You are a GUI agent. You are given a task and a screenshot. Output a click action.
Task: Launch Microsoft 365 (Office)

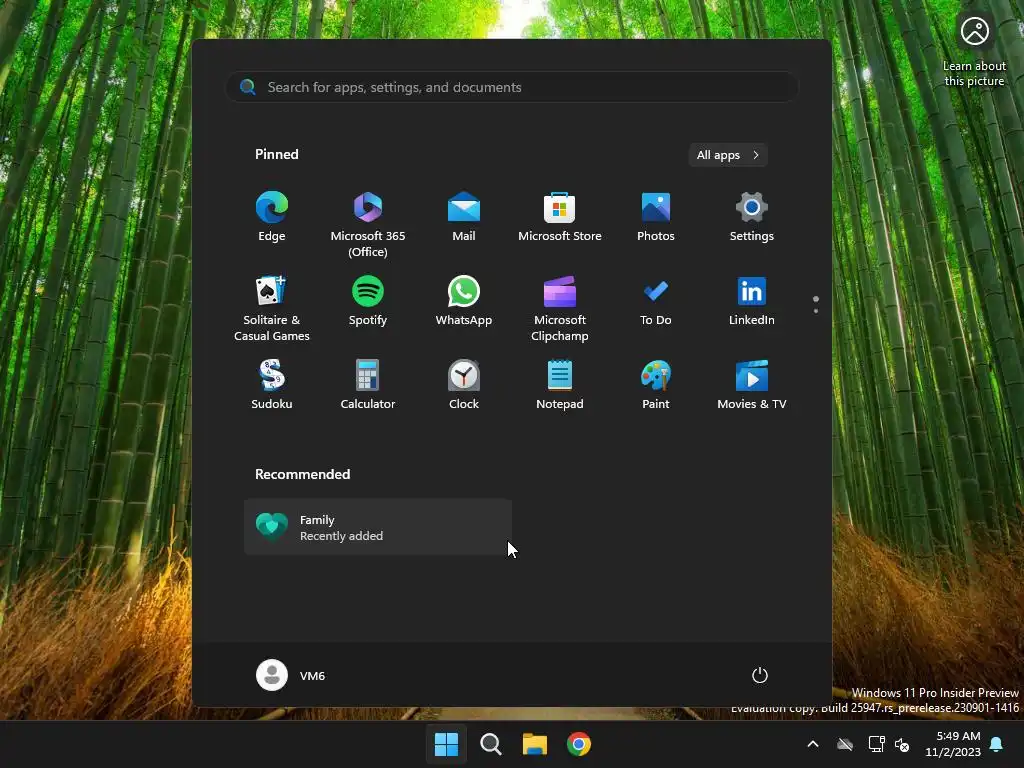368,225
